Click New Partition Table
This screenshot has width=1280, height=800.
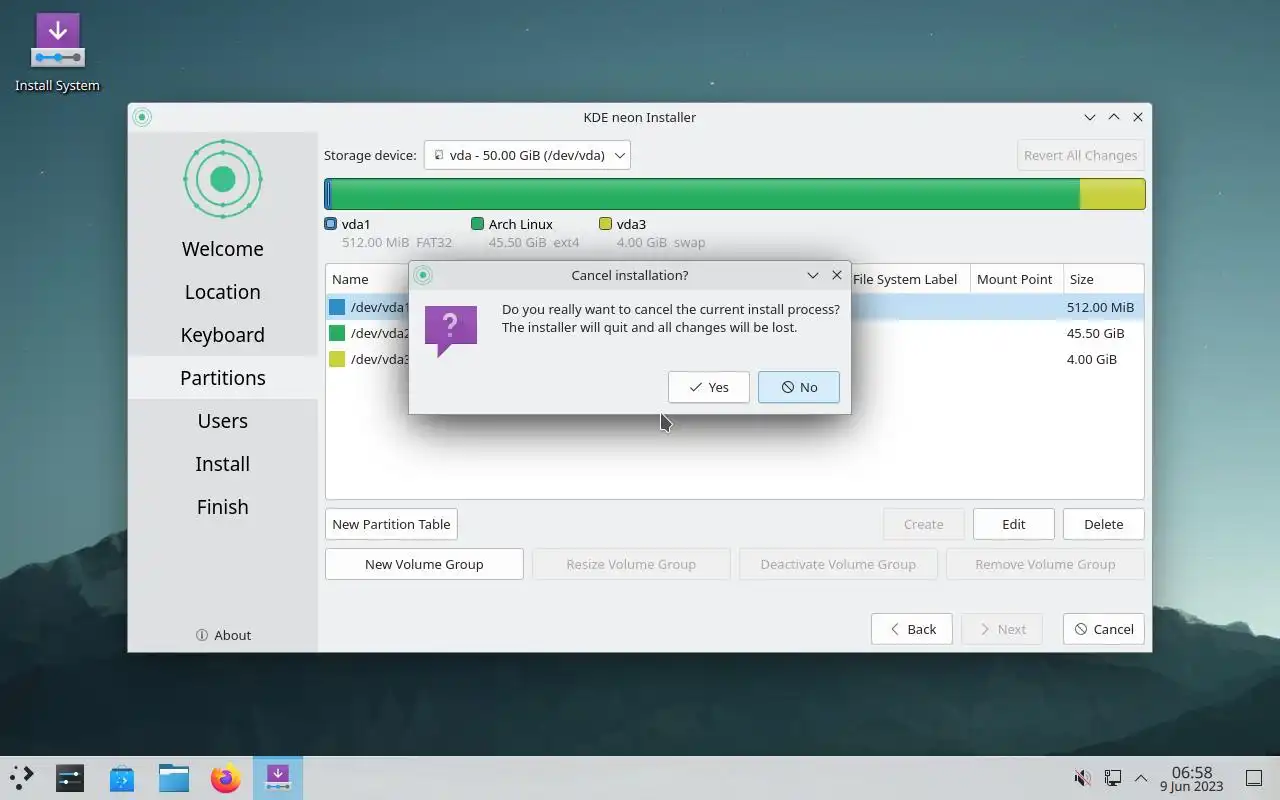391,524
